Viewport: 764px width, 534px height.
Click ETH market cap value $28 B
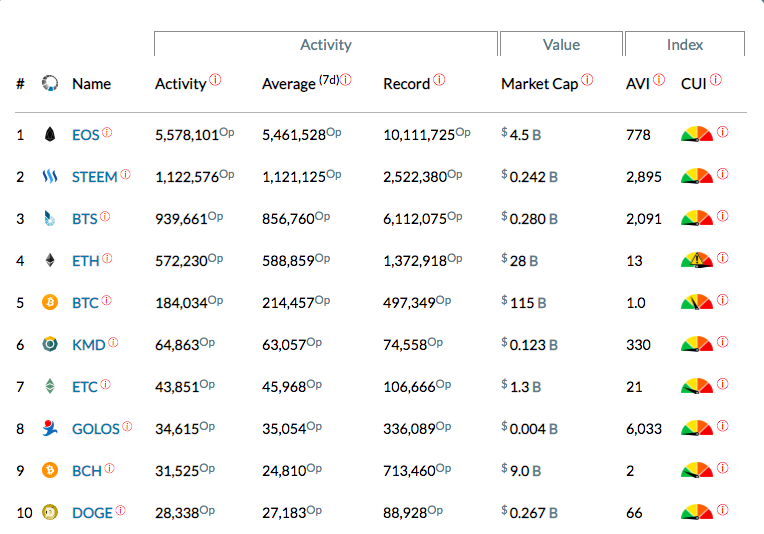(520, 260)
